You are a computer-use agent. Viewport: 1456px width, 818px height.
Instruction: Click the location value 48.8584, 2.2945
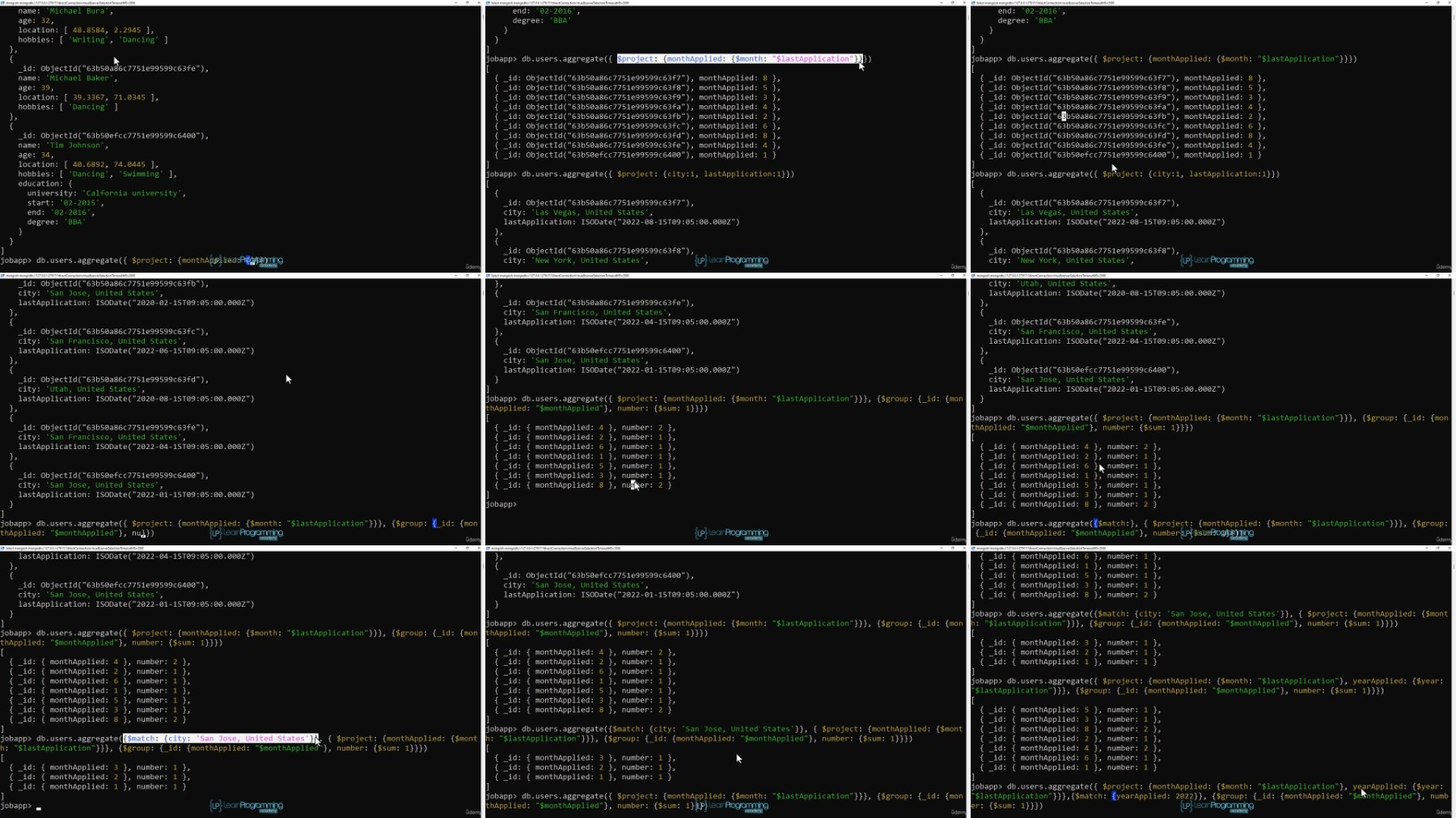tap(108, 30)
